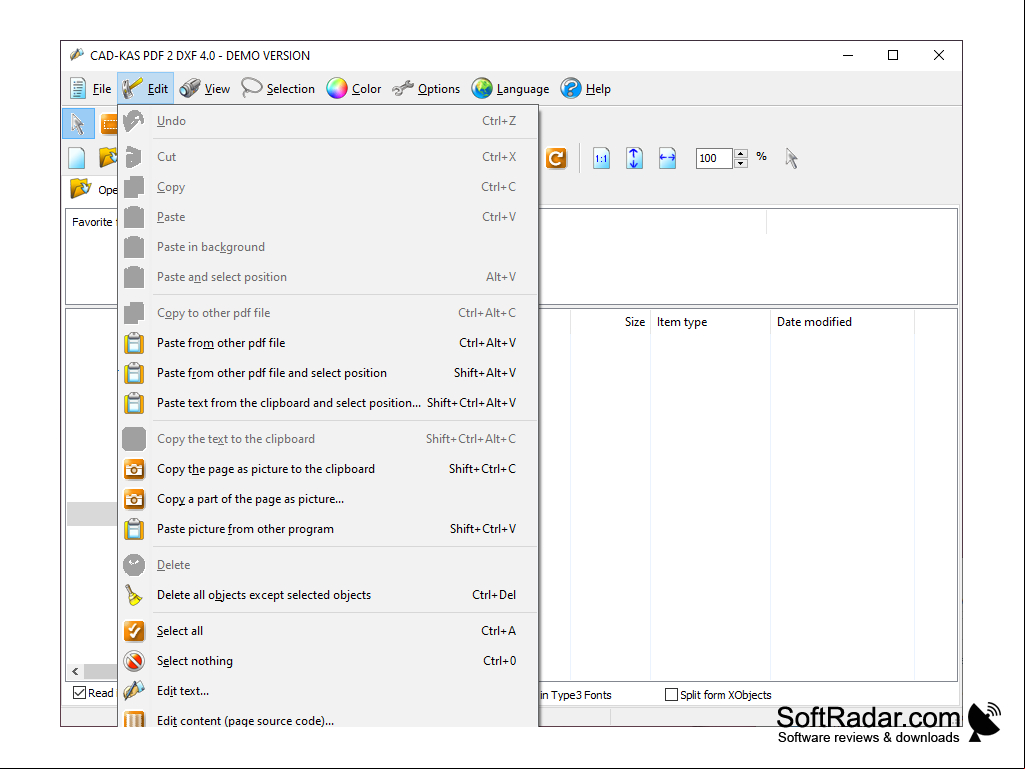This screenshot has width=1025, height=769.
Task: Choose Copy a part of the page as picture
Action: (x=329, y=499)
